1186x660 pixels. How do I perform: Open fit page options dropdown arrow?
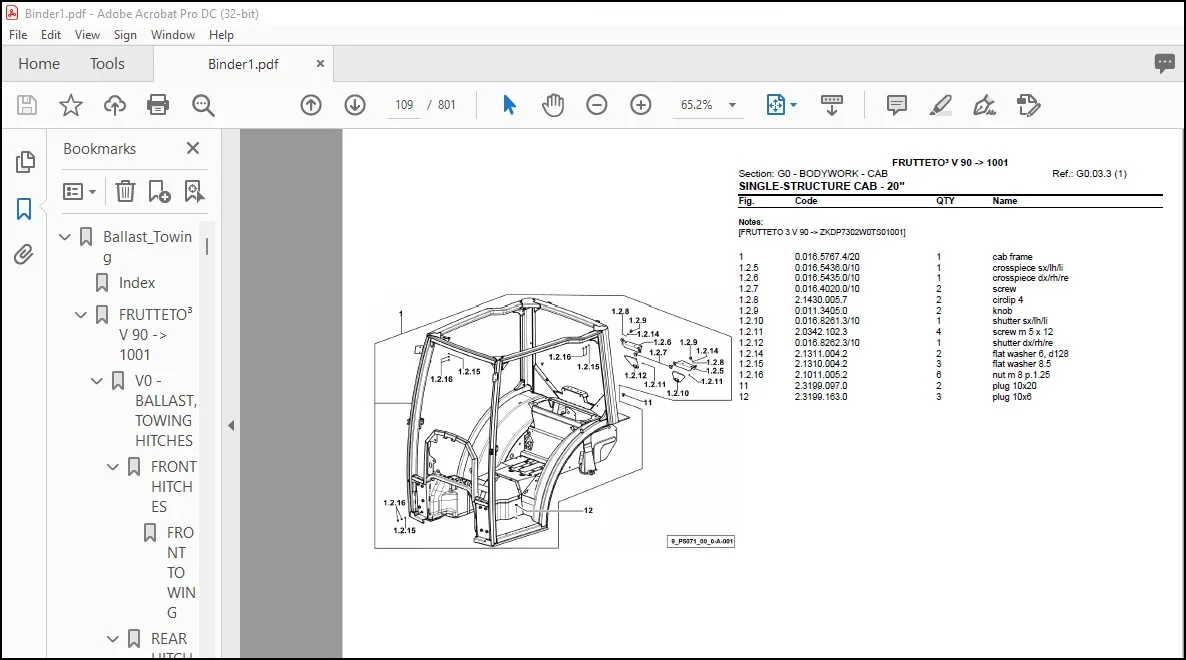[x=793, y=105]
